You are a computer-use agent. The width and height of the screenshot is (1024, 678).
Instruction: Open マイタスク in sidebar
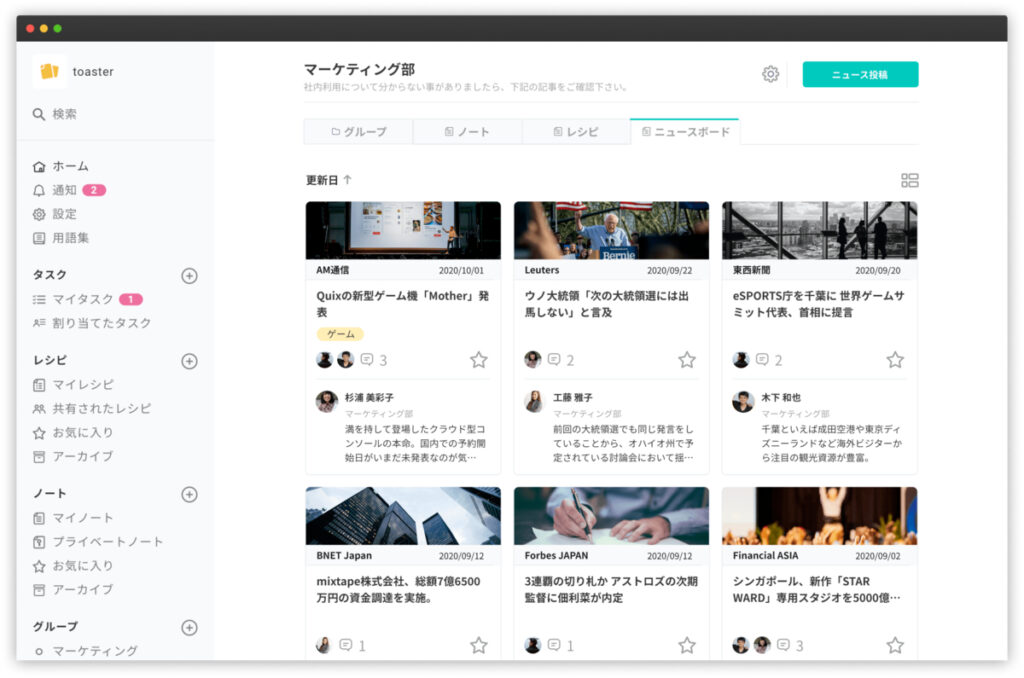(x=88, y=299)
